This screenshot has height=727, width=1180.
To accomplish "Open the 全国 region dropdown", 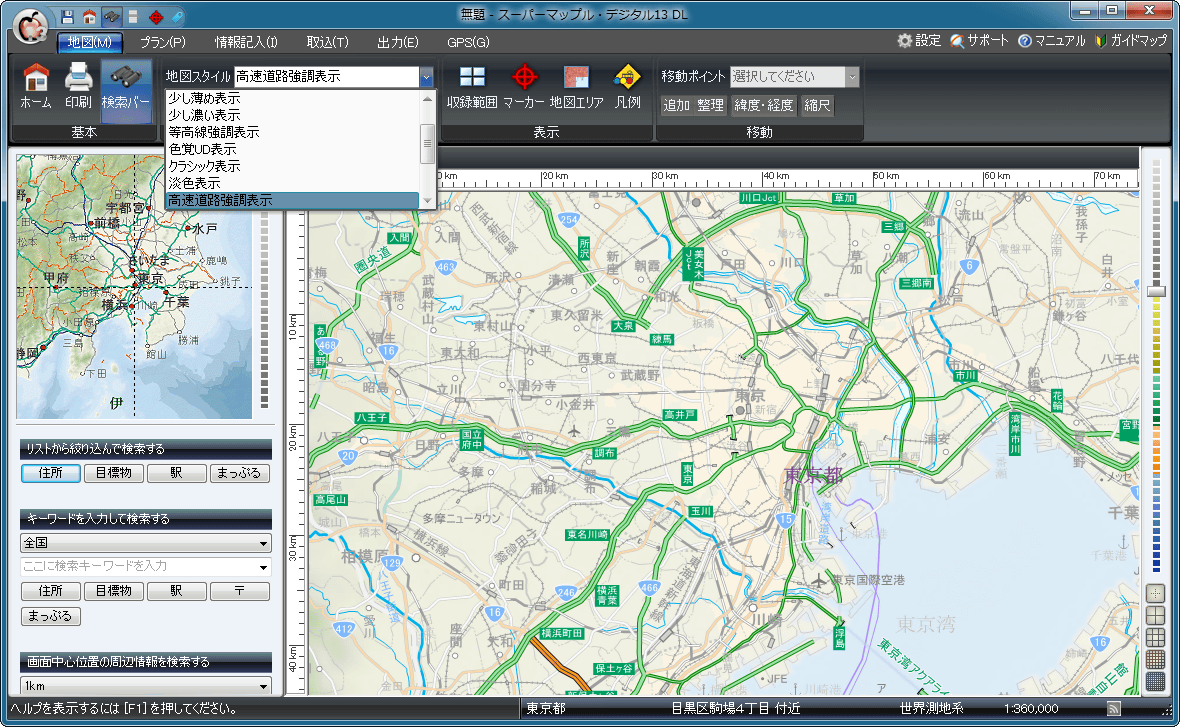I will coord(146,543).
